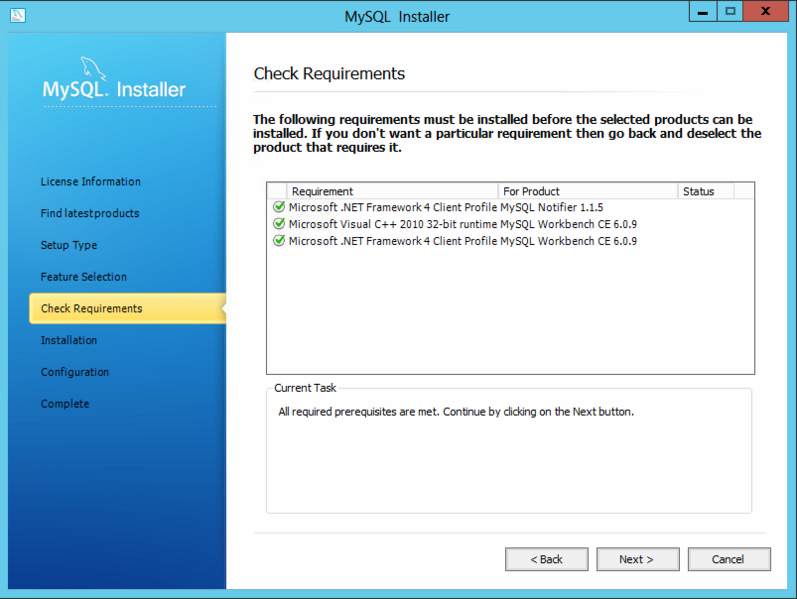Maximize the MySQL Installer window
Image resolution: width=797 pixels, height=599 pixels.
(730, 11)
